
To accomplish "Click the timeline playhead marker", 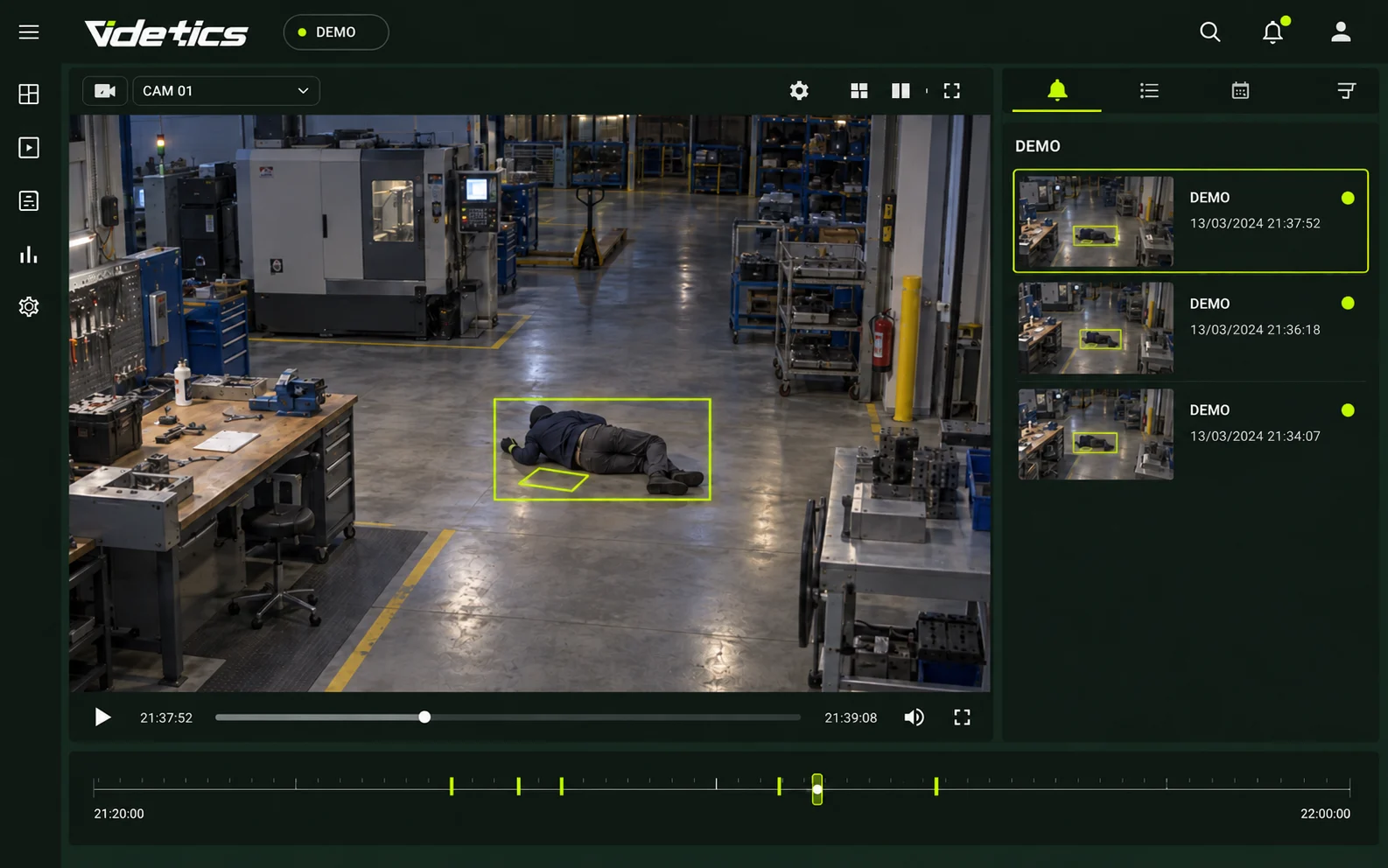I will (817, 789).
